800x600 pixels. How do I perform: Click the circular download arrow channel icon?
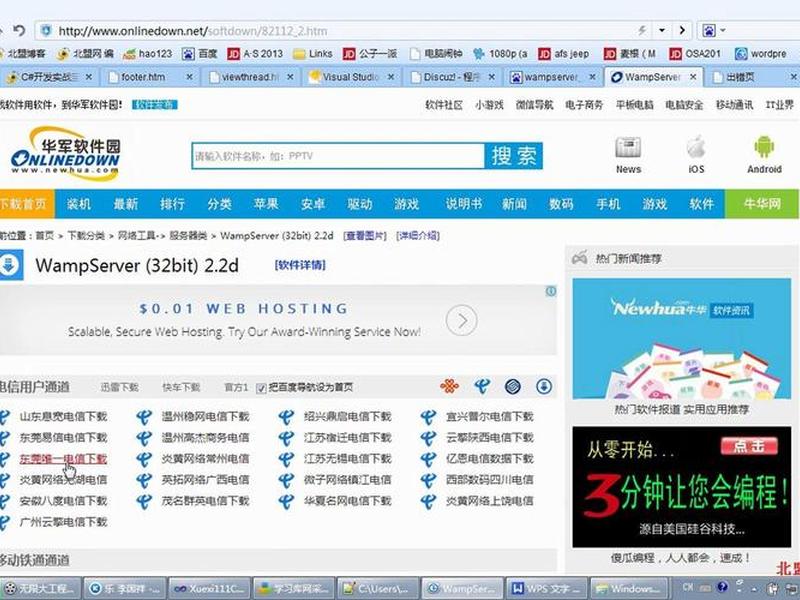(544, 386)
